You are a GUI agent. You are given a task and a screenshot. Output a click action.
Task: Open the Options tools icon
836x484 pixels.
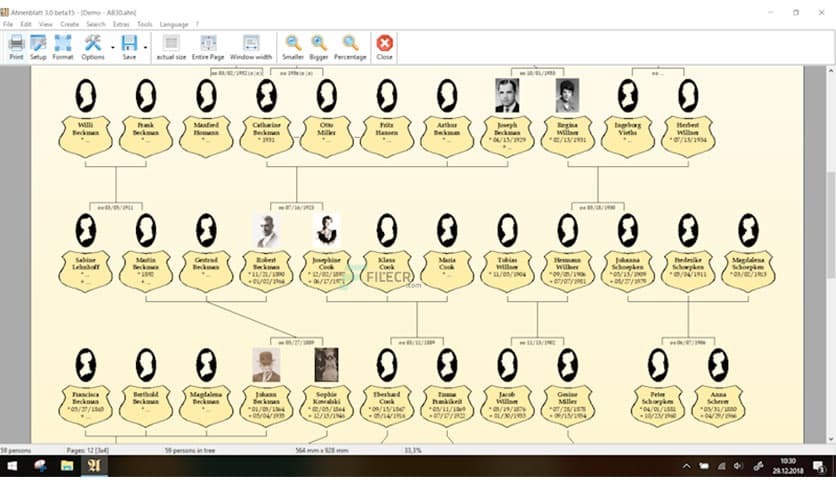93,47
